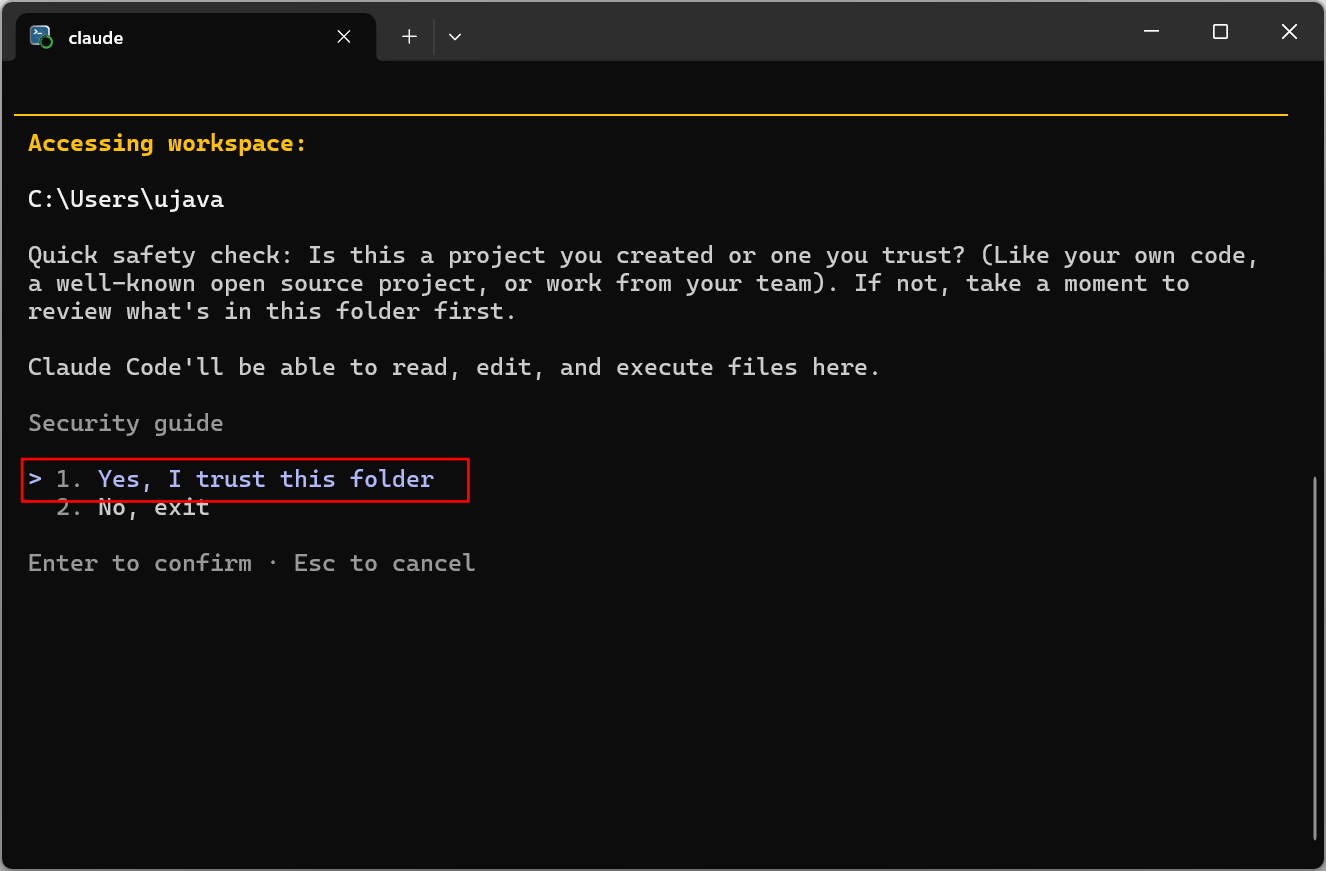Image resolution: width=1326 pixels, height=871 pixels.
Task: Click the number 1. before Yes option
Action: coord(69,479)
